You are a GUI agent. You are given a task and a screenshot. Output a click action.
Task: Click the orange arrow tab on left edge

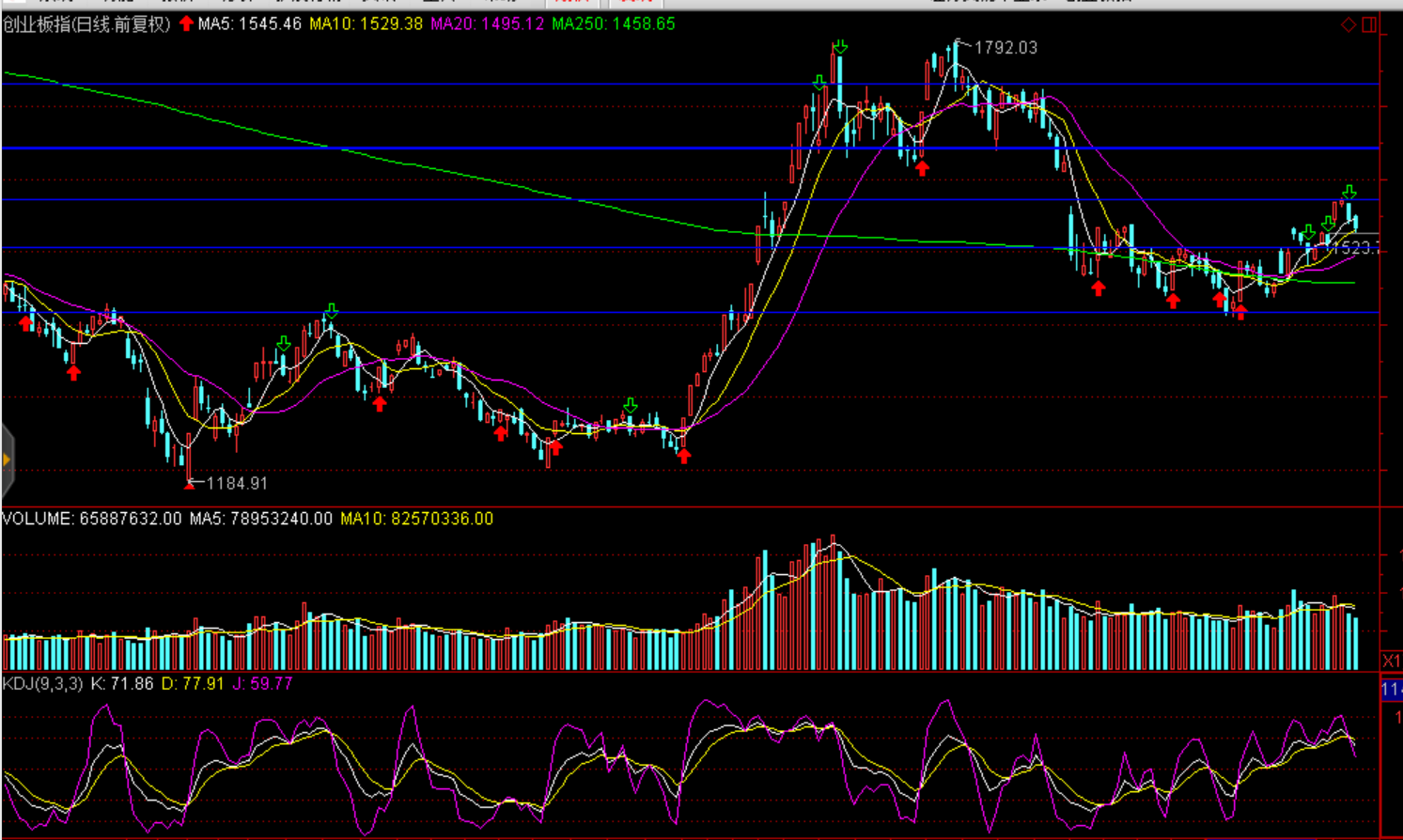click(x=7, y=459)
